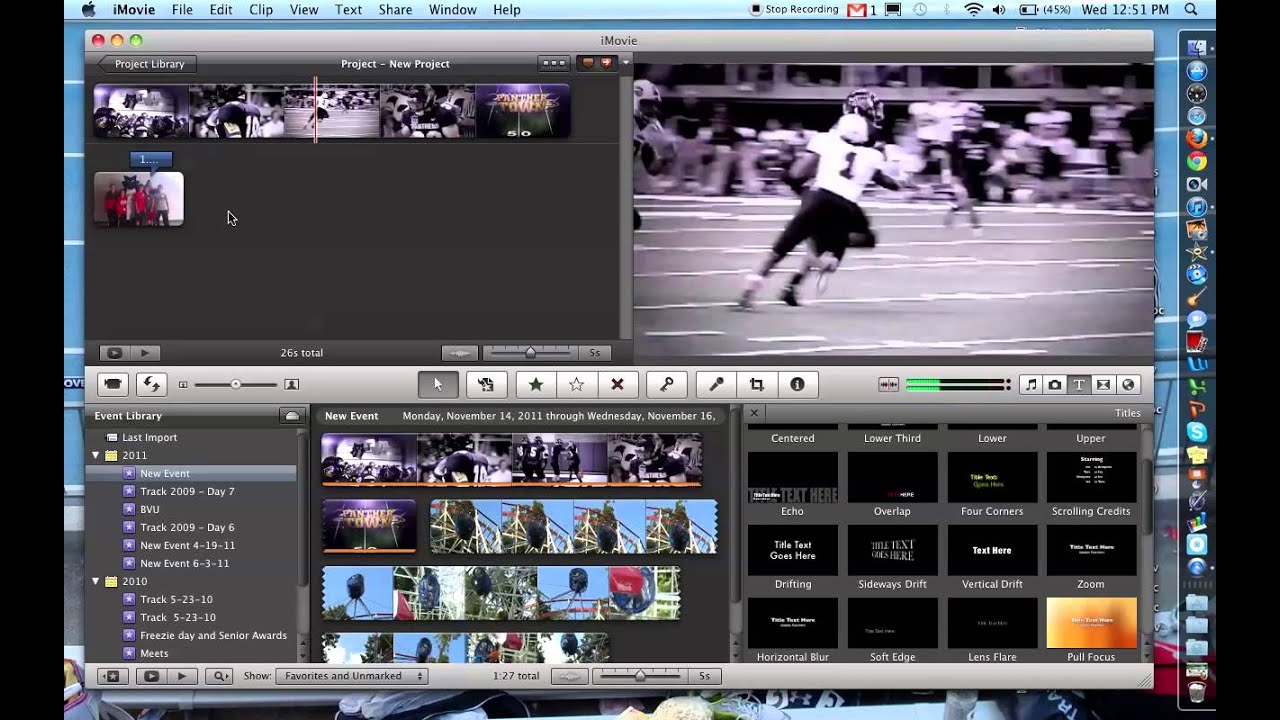Select the arrow selection tool
The image size is (1280, 720).
click(437, 384)
